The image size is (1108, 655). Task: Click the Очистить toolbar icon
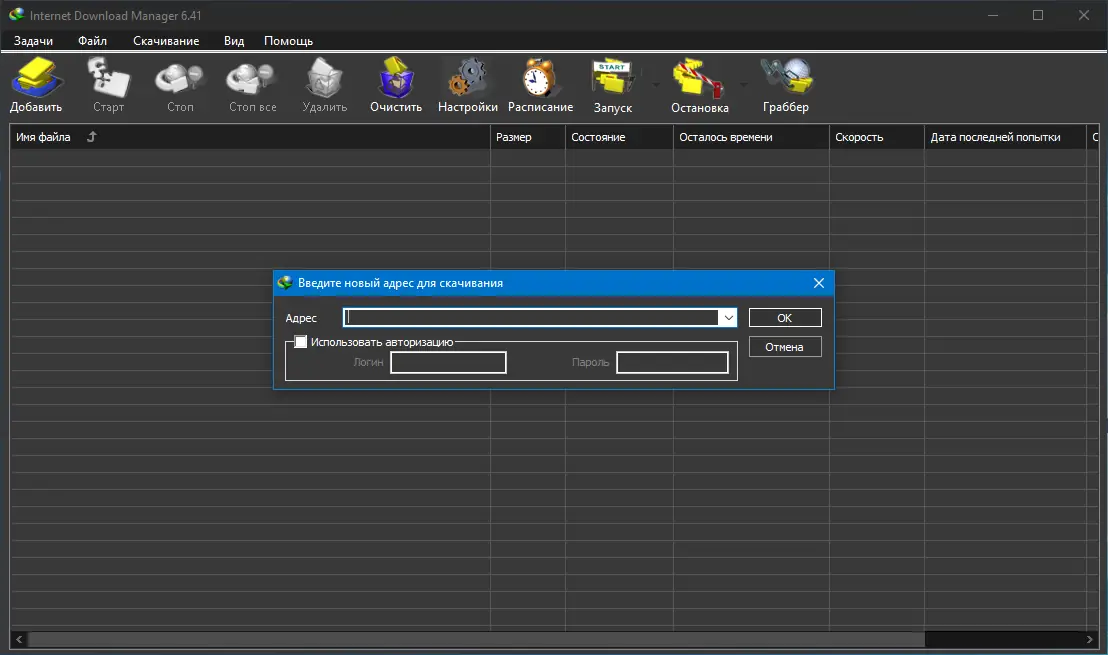(x=395, y=82)
